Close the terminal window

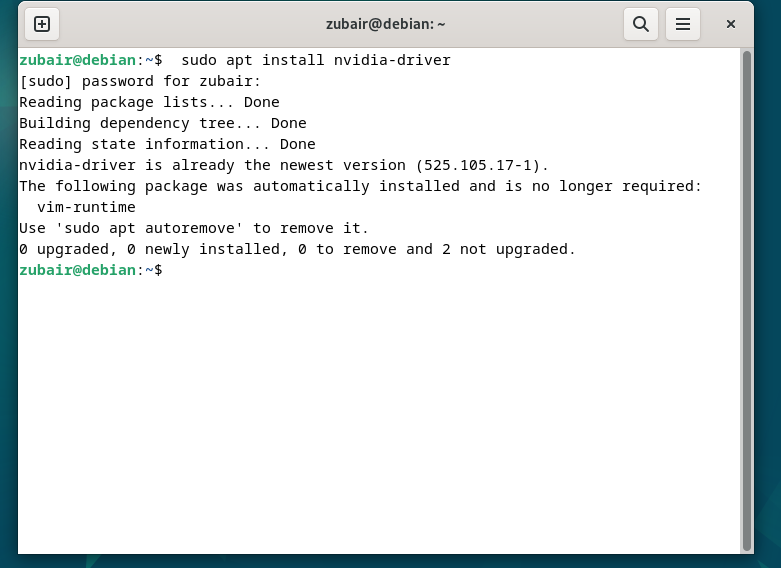[x=731, y=24]
